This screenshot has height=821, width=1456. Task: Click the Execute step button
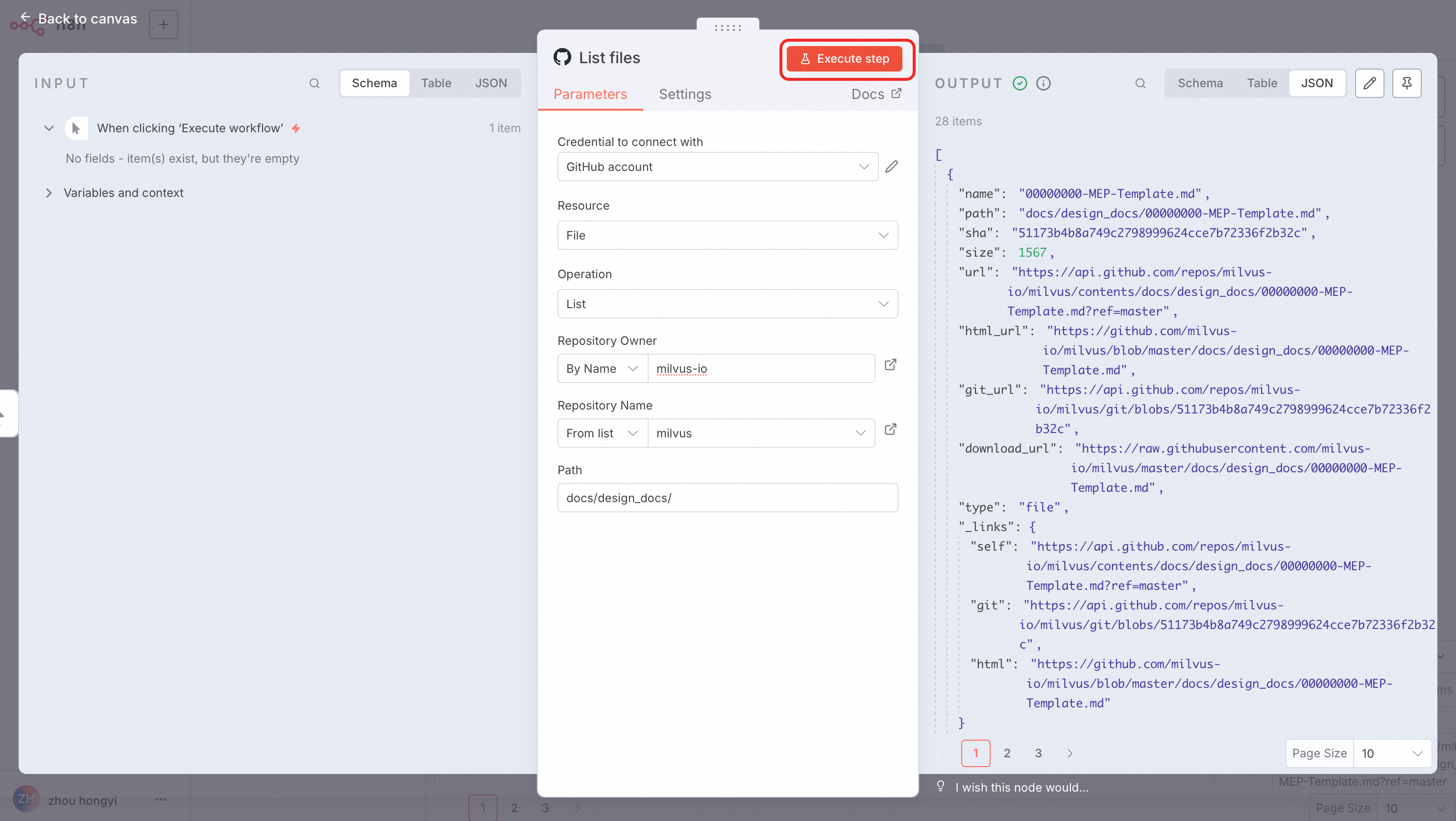point(845,59)
